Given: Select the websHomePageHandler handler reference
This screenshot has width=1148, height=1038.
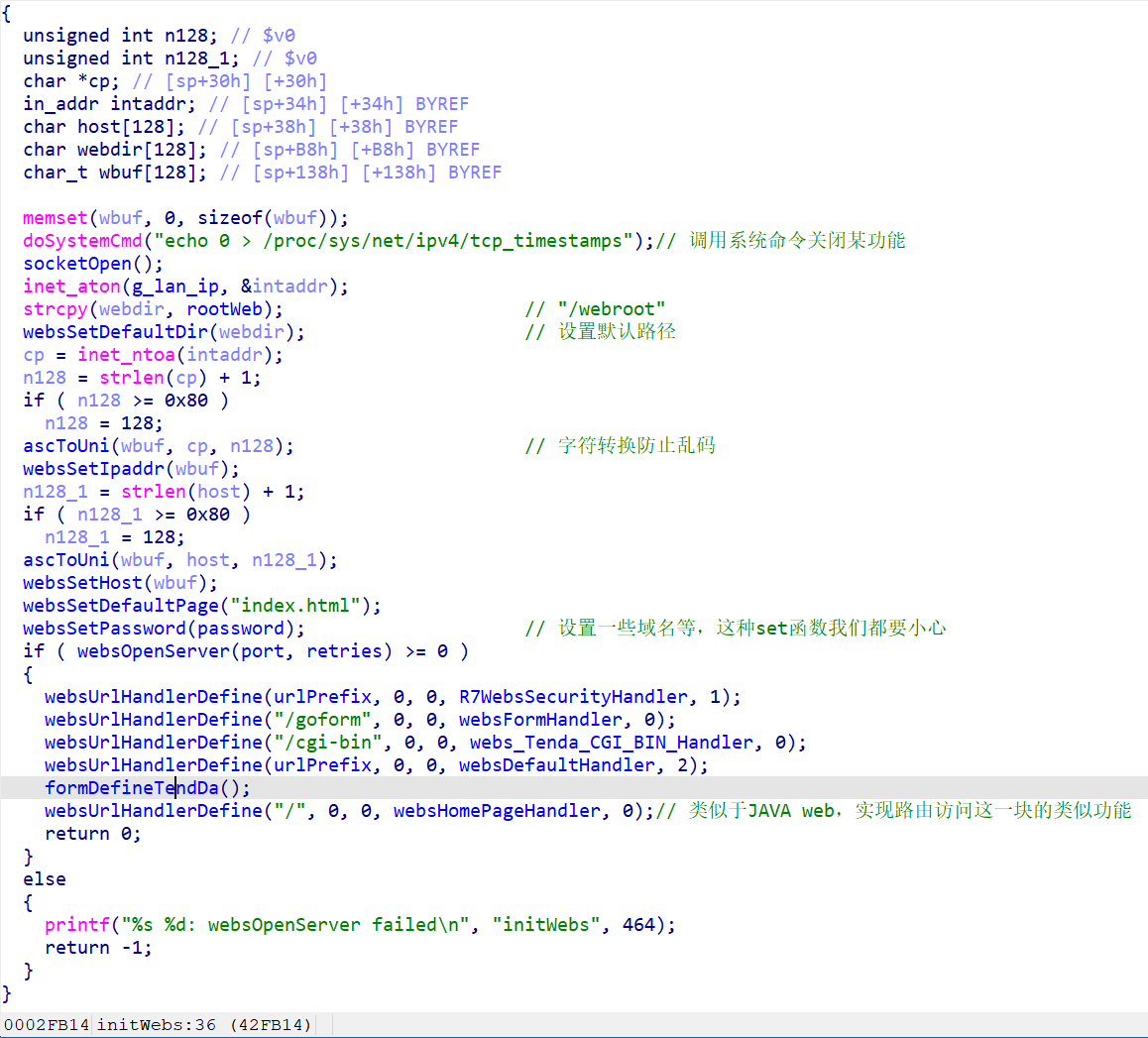Looking at the screenshot, I should pos(497,811).
